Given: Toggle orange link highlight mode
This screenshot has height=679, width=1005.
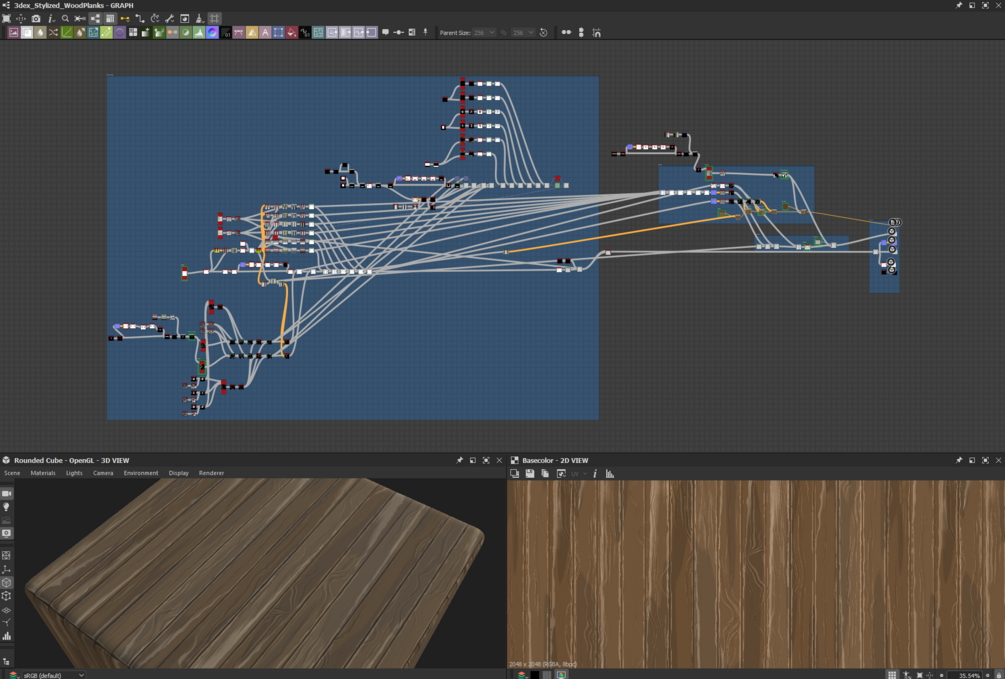Looking at the screenshot, I should click(125, 19).
